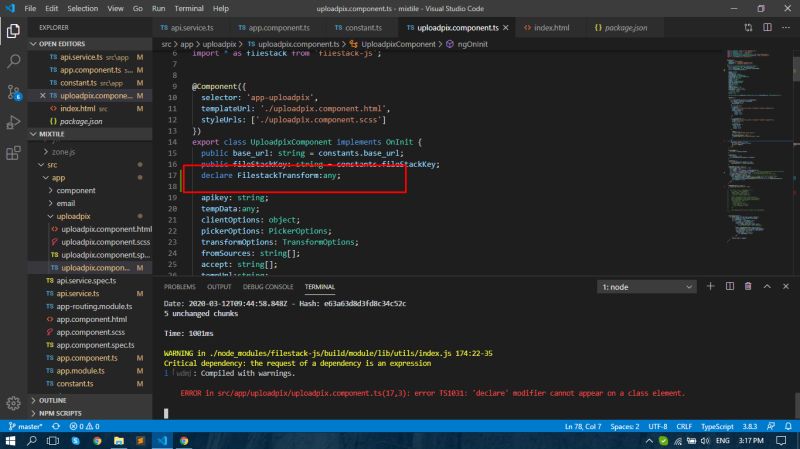Screen dimensions: 800x449
Task: Collapse the MIXTILE folder section
Action: [x=91, y=134]
